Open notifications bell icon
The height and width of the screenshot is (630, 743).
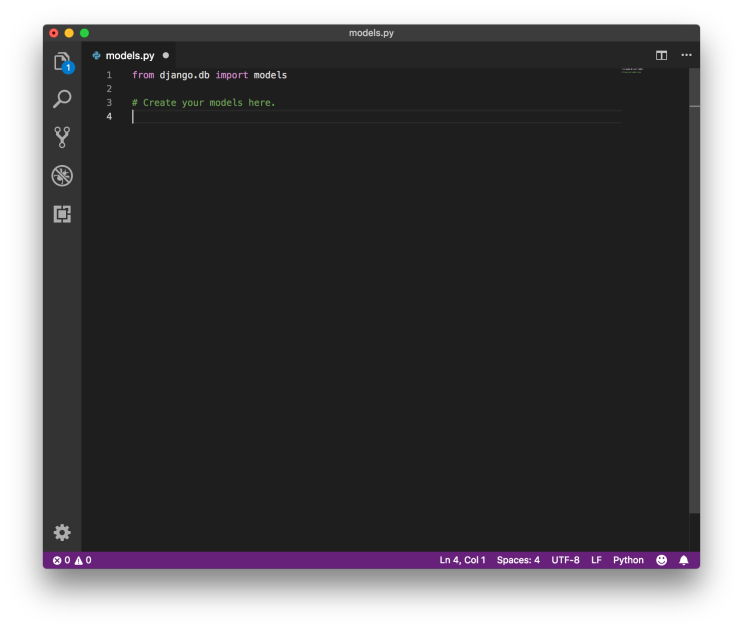pos(684,560)
